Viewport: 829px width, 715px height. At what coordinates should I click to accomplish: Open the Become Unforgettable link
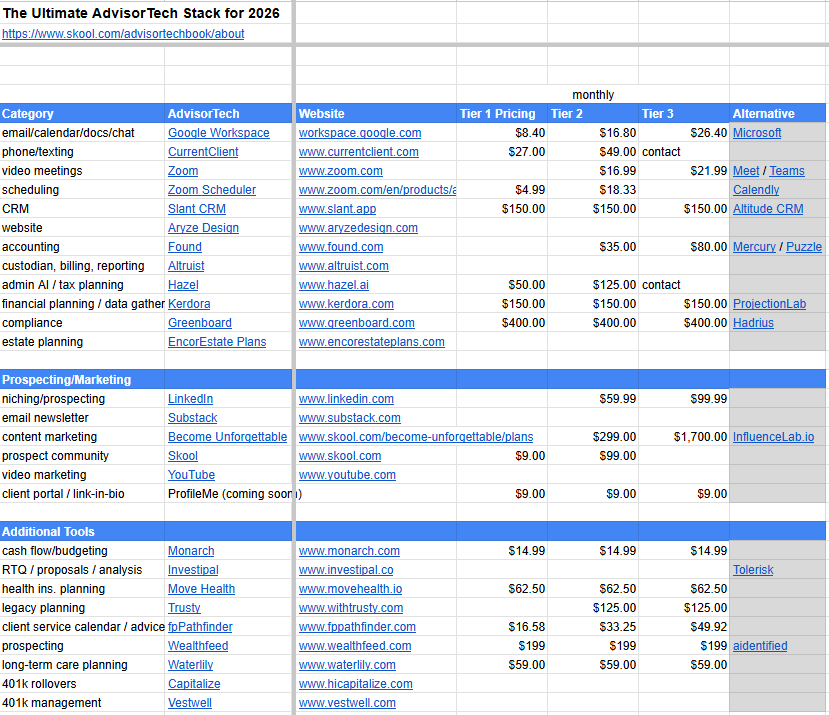pyautogui.click(x=227, y=437)
